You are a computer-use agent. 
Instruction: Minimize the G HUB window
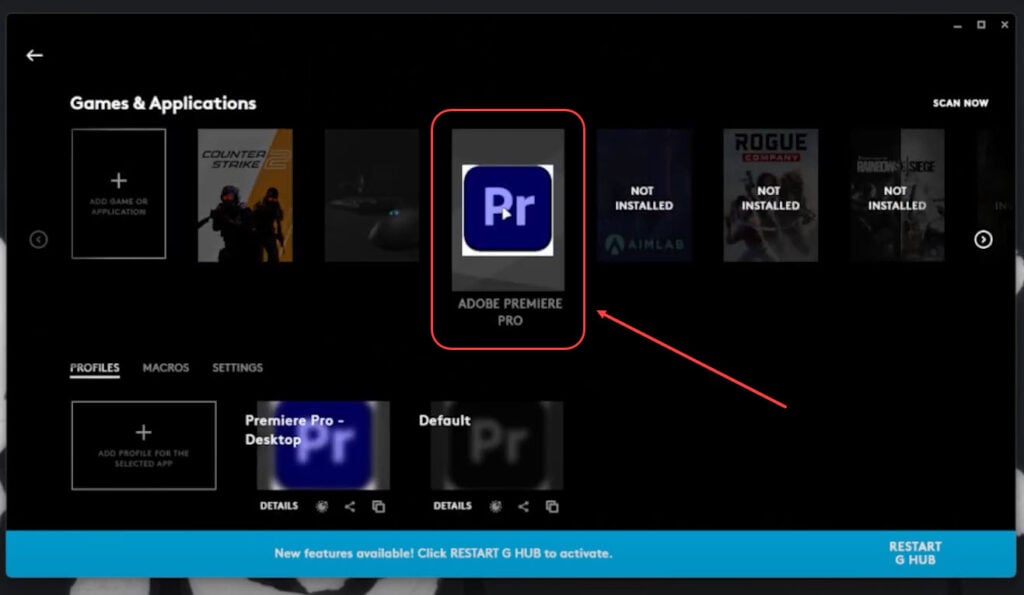pos(957,25)
